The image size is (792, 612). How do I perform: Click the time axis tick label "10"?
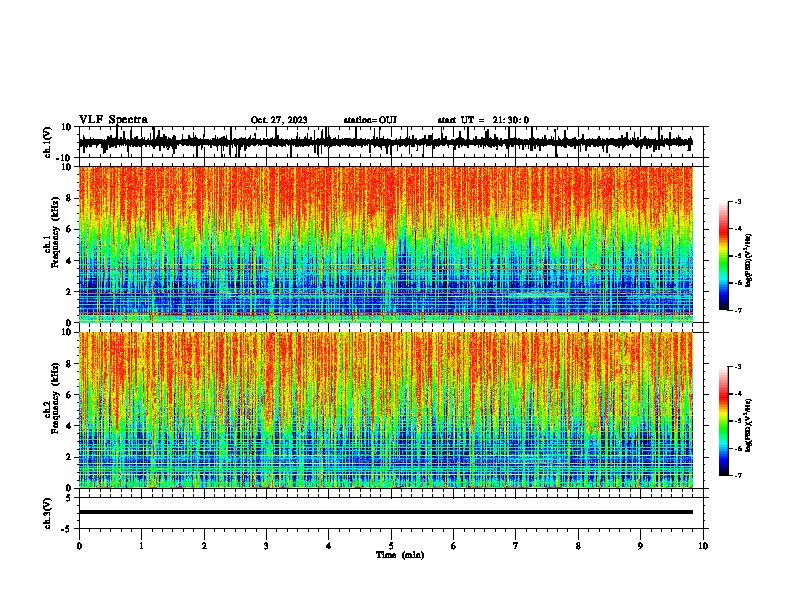pos(703,546)
